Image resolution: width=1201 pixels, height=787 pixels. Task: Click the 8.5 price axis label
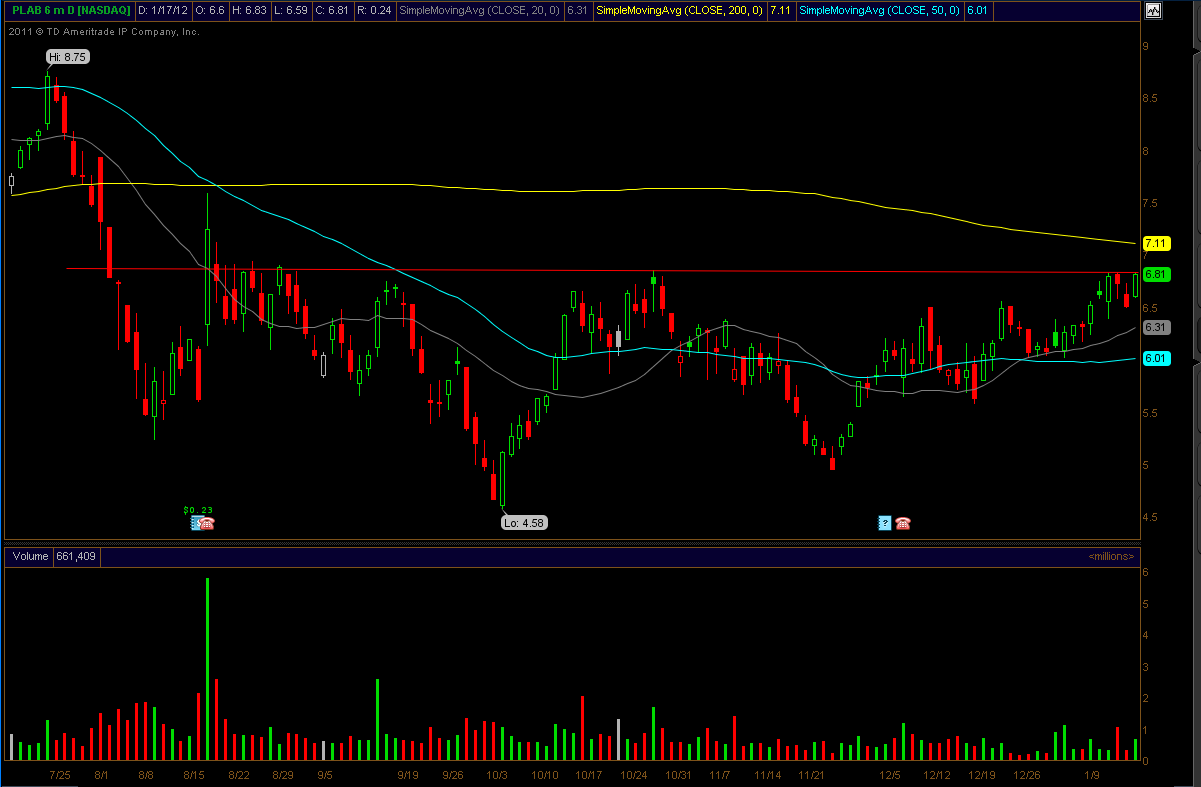click(1150, 98)
